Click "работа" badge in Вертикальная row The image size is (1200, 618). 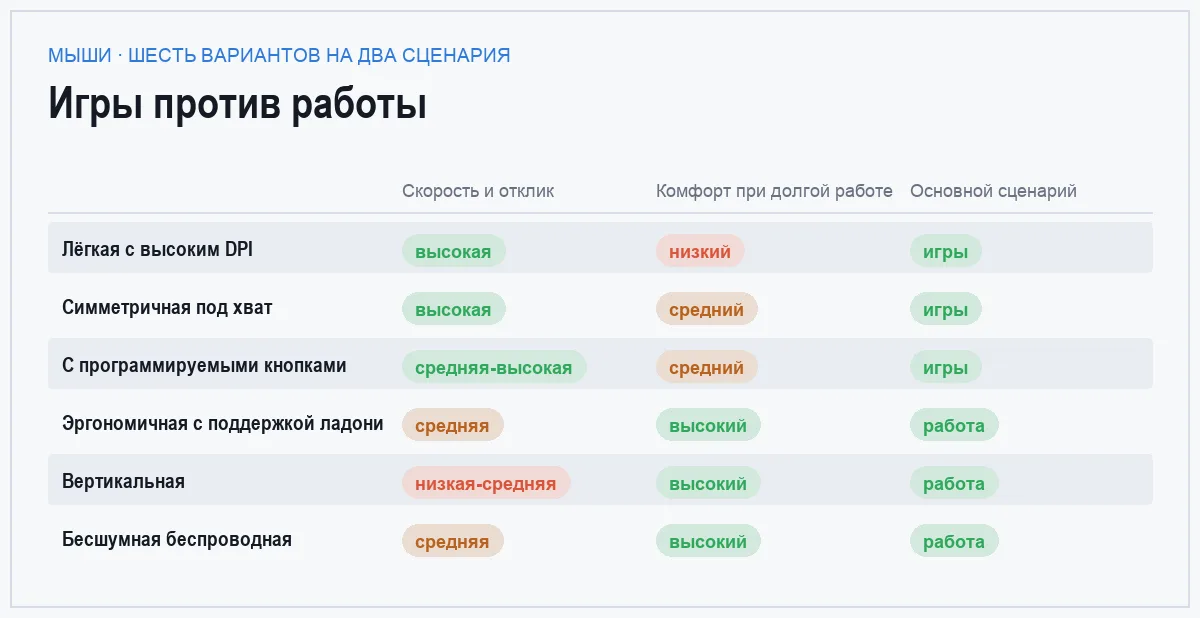point(954,483)
